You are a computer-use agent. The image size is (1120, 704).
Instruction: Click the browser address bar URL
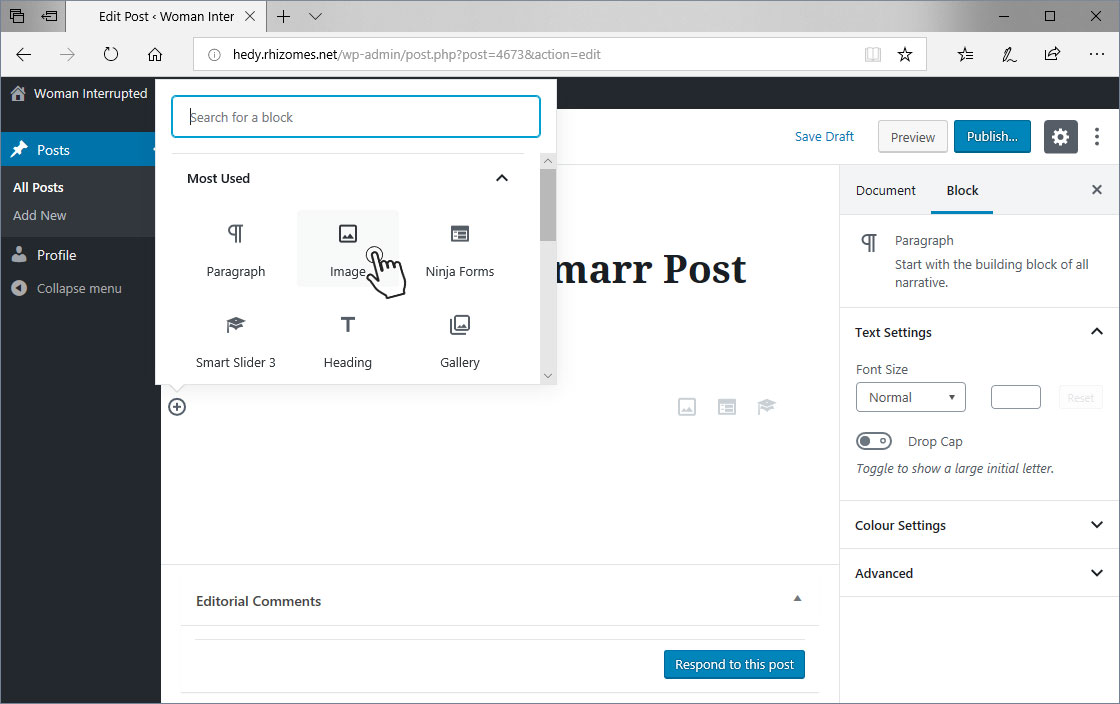coord(416,54)
